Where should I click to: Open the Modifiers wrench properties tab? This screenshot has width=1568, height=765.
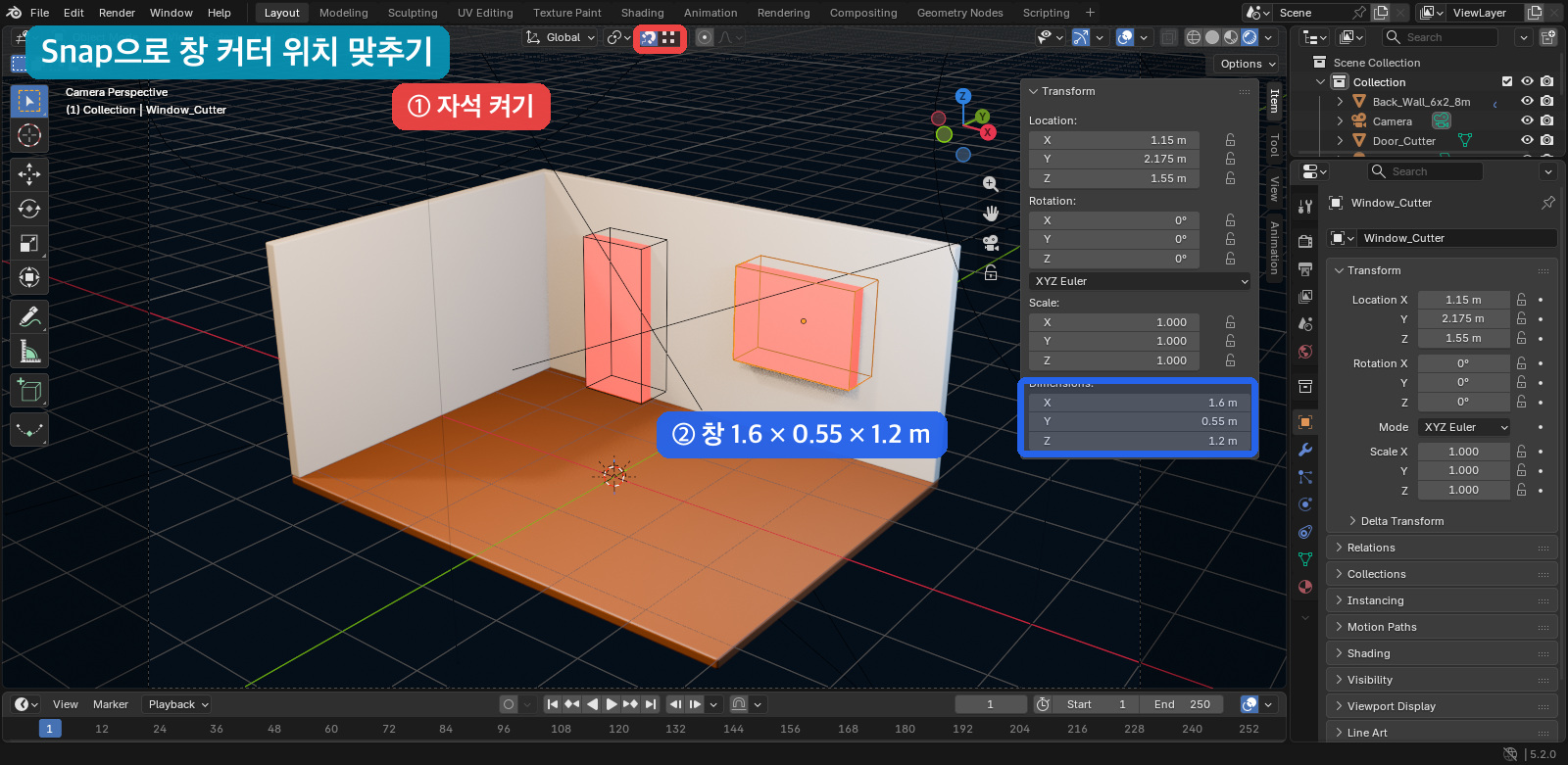(x=1305, y=450)
